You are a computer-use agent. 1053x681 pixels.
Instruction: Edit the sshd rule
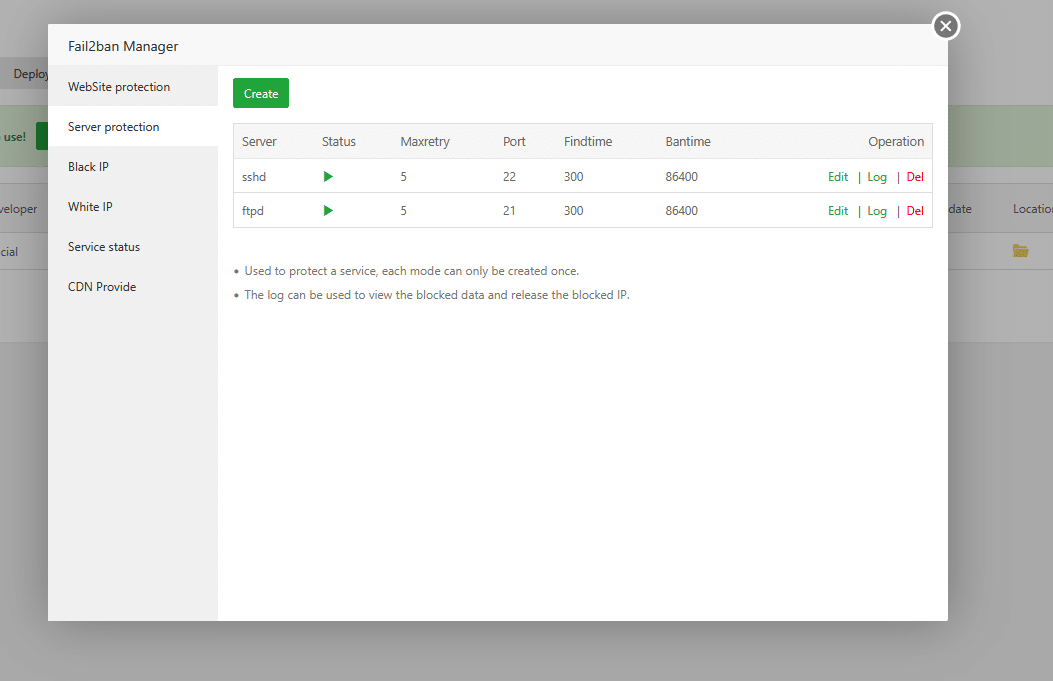837,177
